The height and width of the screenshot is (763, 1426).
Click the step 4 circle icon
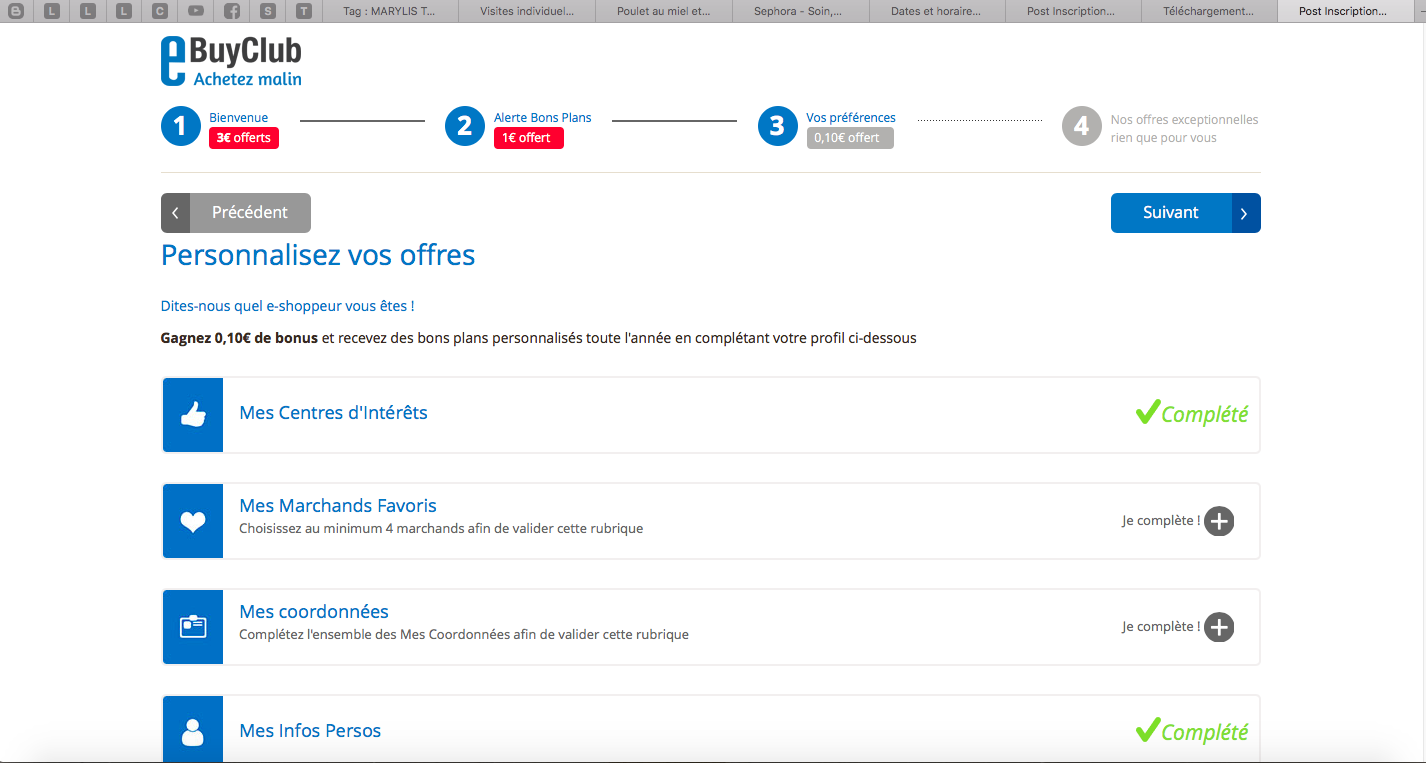tap(1081, 126)
